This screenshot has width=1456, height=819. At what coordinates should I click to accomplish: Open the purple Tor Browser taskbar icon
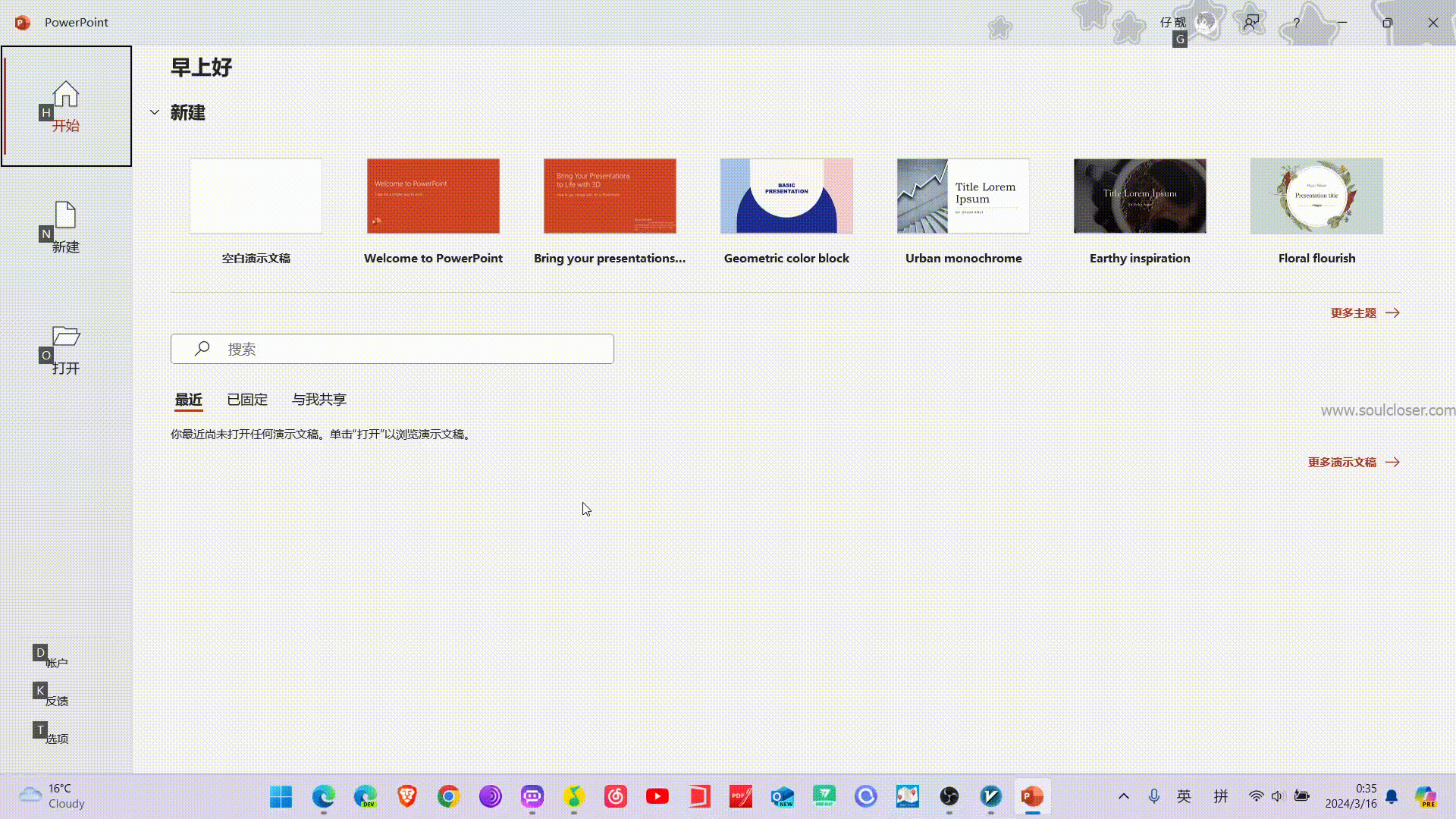pyautogui.click(x=491, y=796)
